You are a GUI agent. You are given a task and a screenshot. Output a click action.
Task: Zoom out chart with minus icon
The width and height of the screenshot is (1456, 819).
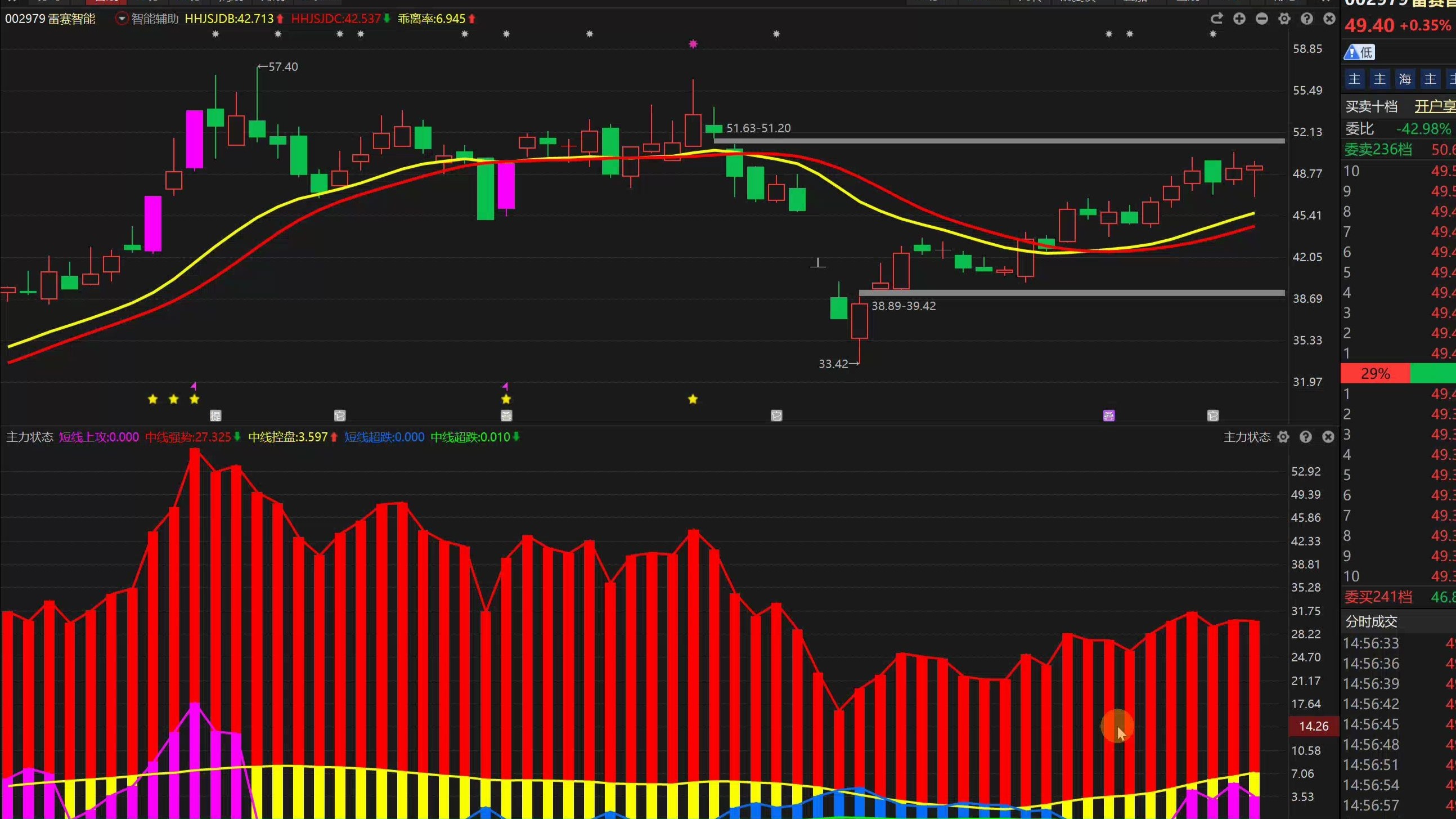tap(1261, 19)
